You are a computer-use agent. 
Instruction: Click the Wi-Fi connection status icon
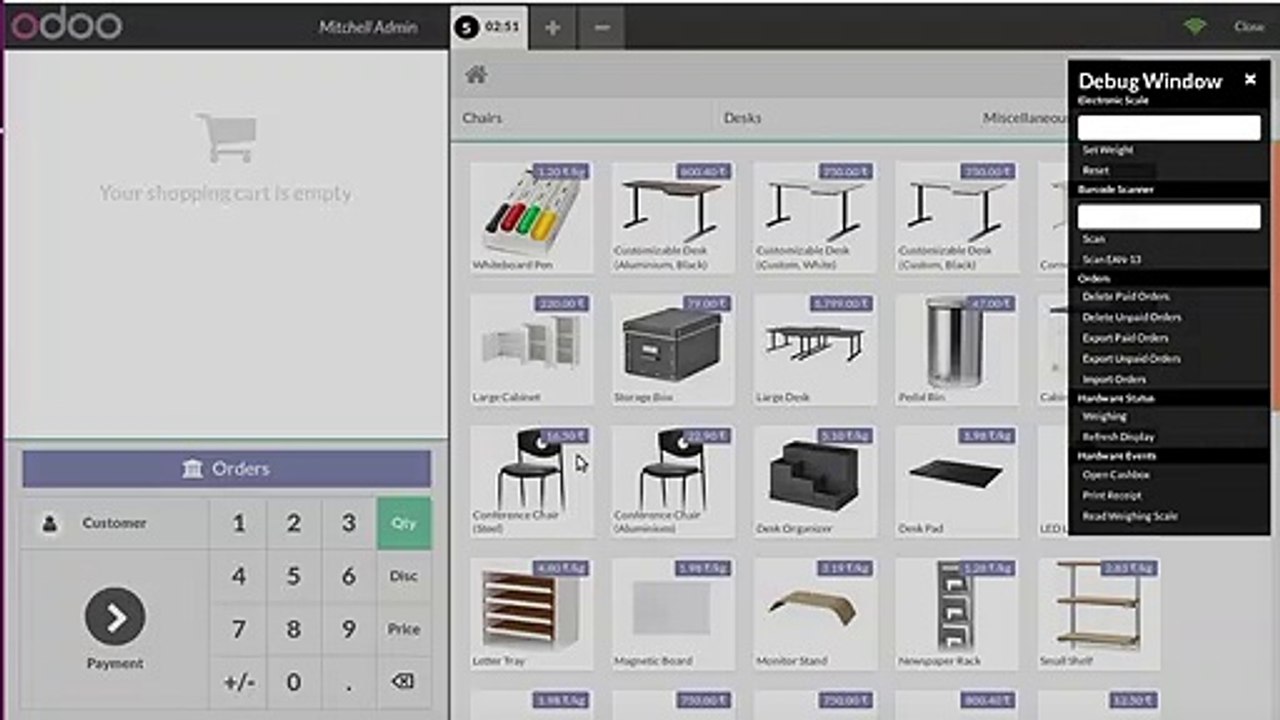coord(1195,27)
